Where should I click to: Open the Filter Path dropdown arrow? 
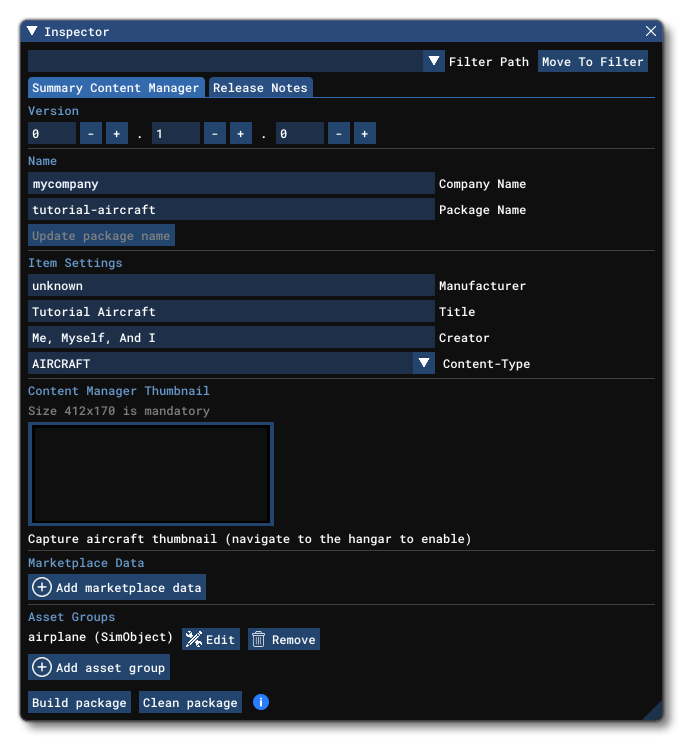pyautogui.click(x=433, y=61)
